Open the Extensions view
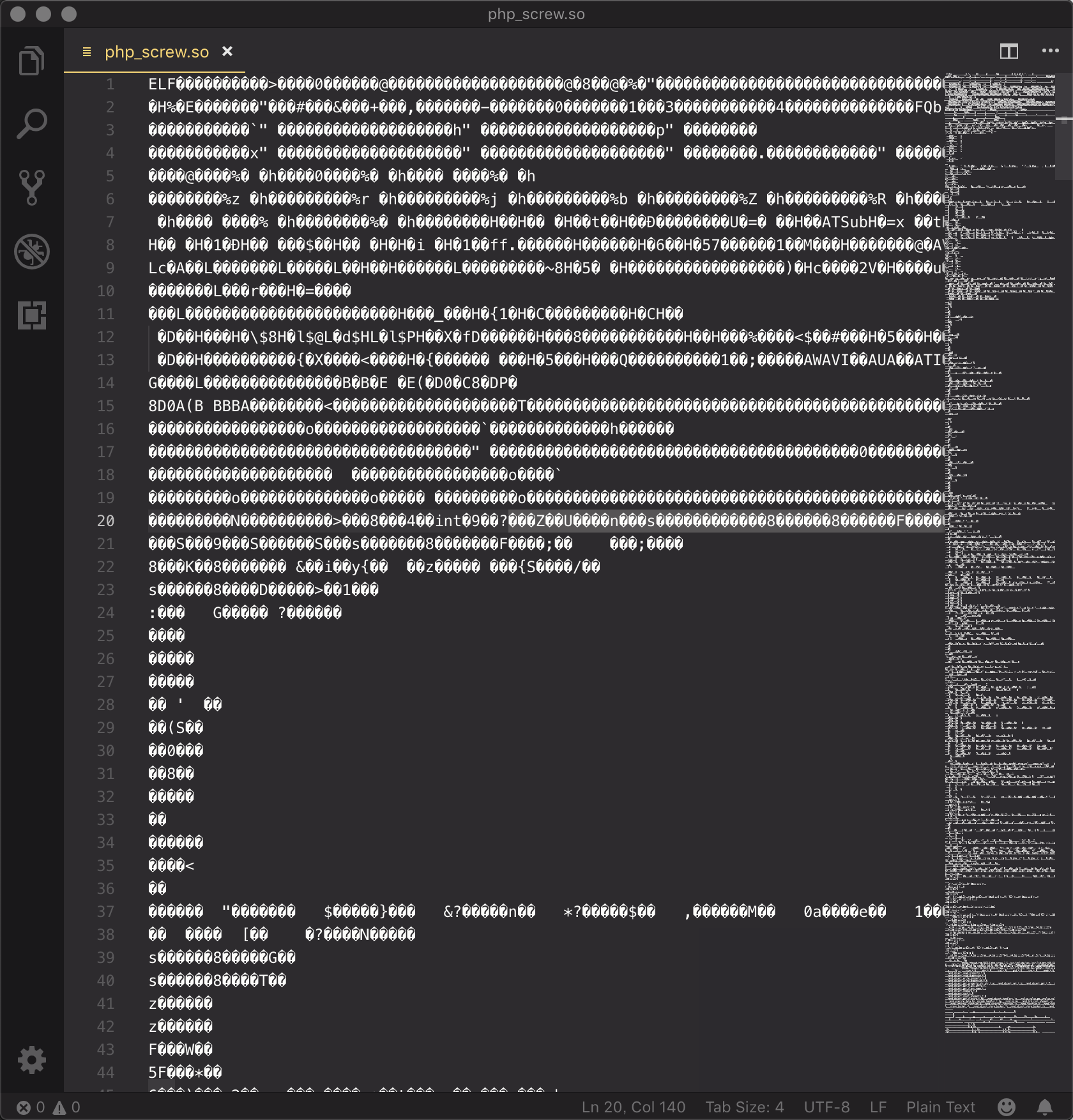Image resolution: width=1073 pixels, height=1120 pixels. [x=31, y=315]
